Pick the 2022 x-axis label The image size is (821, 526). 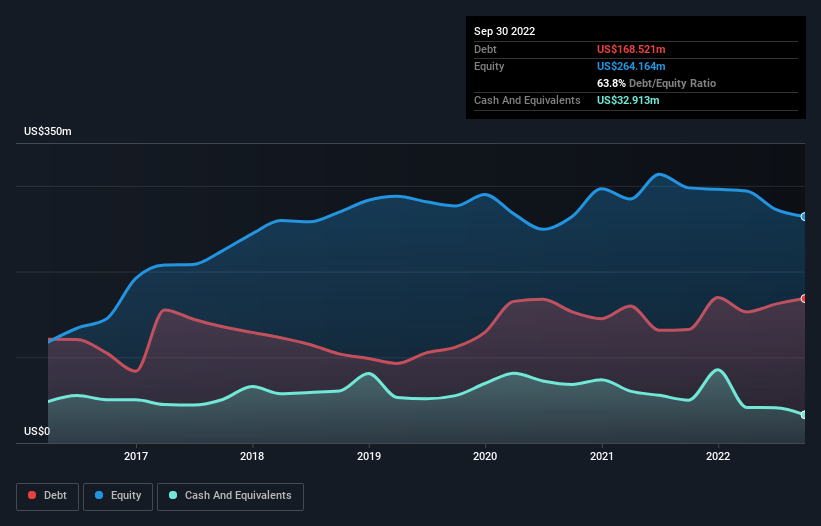tap(718, 457)
